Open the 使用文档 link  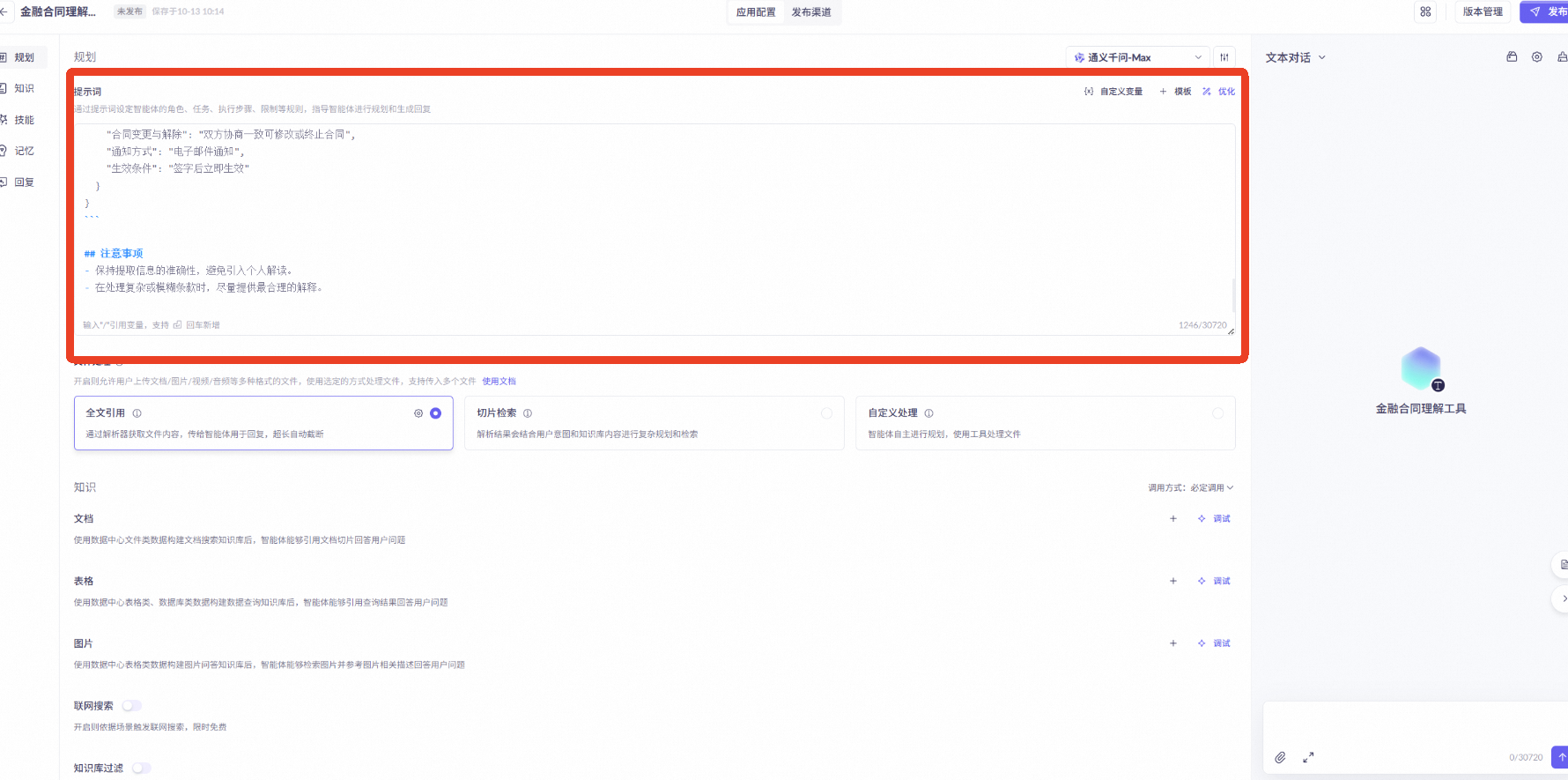pyautogui.click(x=499, y=382)
